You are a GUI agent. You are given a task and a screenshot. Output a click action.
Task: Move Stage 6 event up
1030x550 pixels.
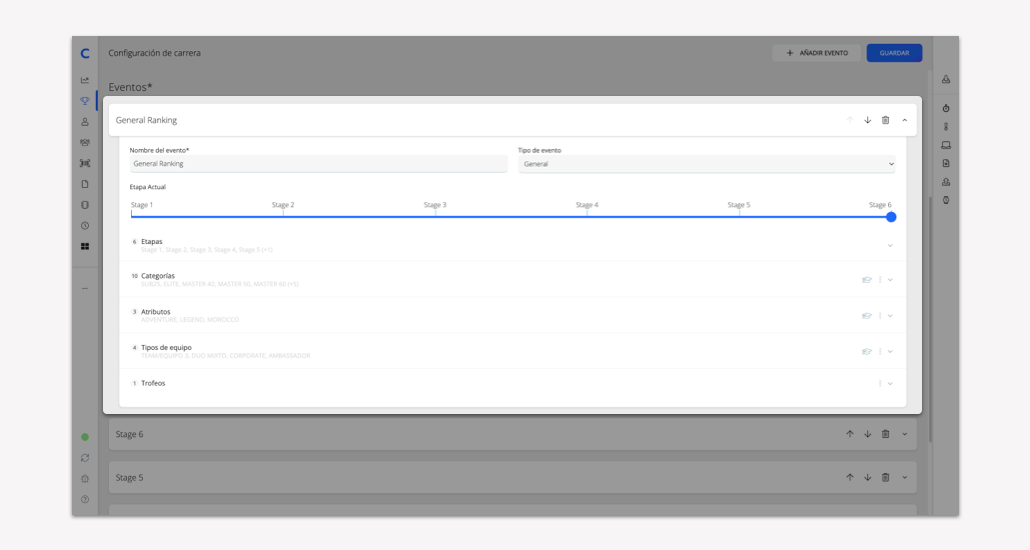(x=850, y=434)
